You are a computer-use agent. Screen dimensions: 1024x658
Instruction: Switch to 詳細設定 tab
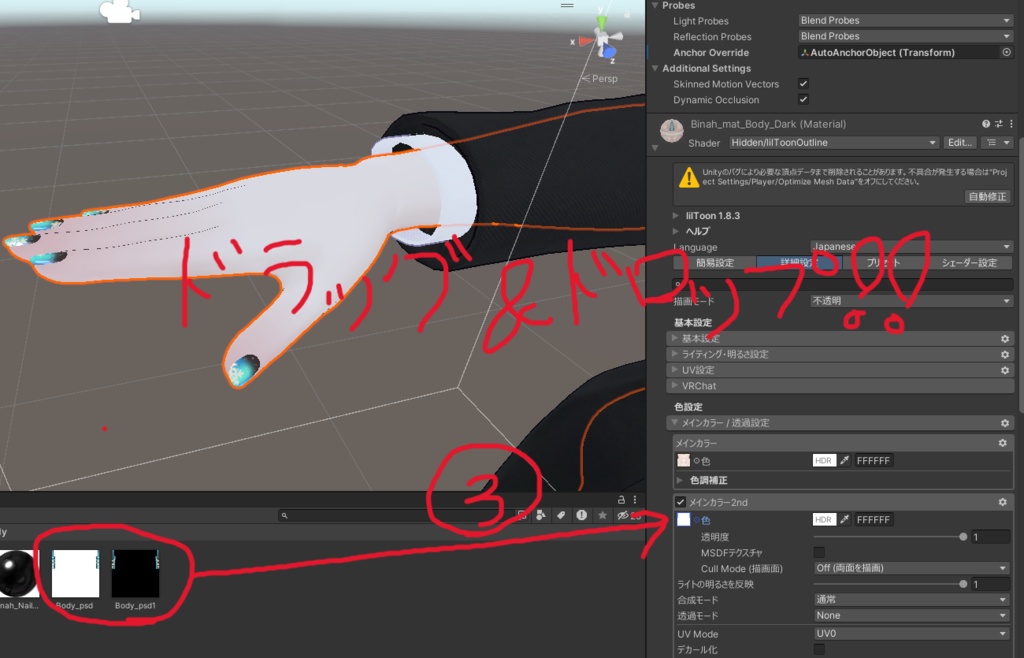(799, 262)
